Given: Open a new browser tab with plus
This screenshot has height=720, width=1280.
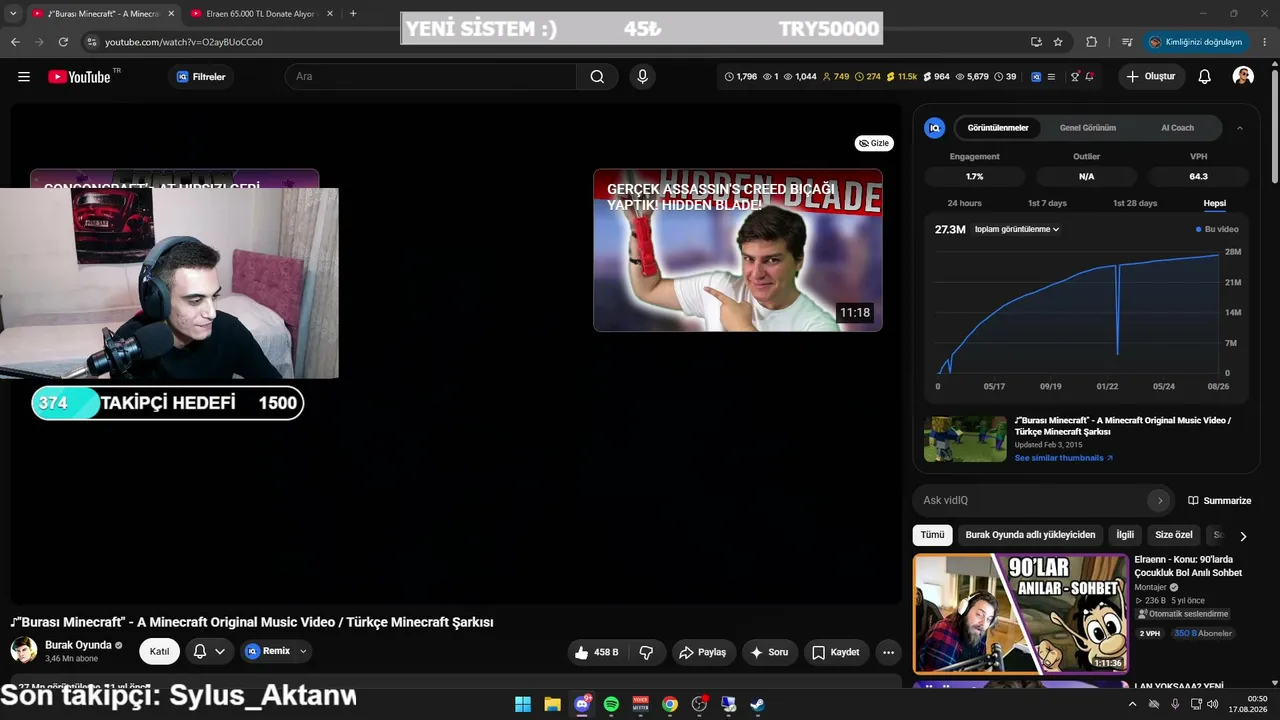Looking at the screenshot, I should click(353, 14).
